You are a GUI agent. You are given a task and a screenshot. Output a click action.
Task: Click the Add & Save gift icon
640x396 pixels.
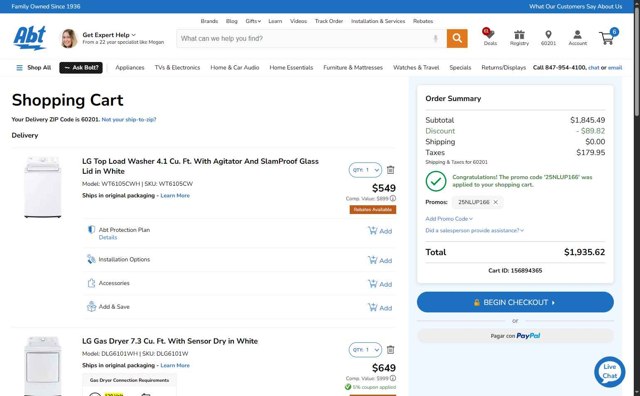point(91,307)
